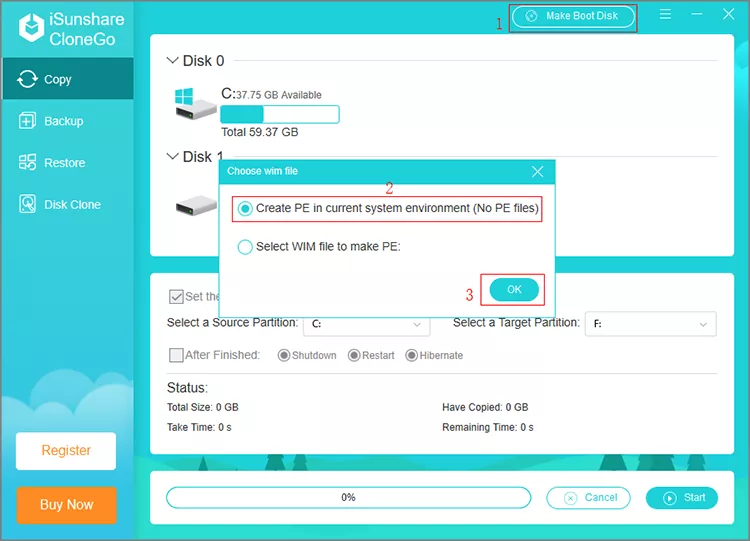Enable the After Finished checkbox
The image size is (750, 541).
[176, 355]
